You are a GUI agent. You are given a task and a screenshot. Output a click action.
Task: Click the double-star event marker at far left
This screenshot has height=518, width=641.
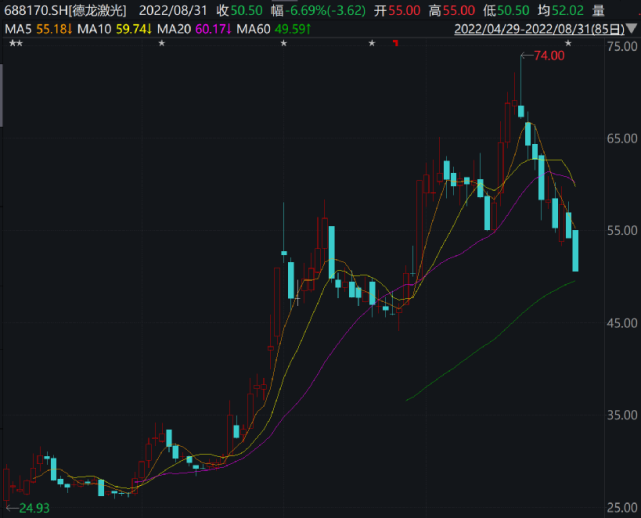click(14, 44)
